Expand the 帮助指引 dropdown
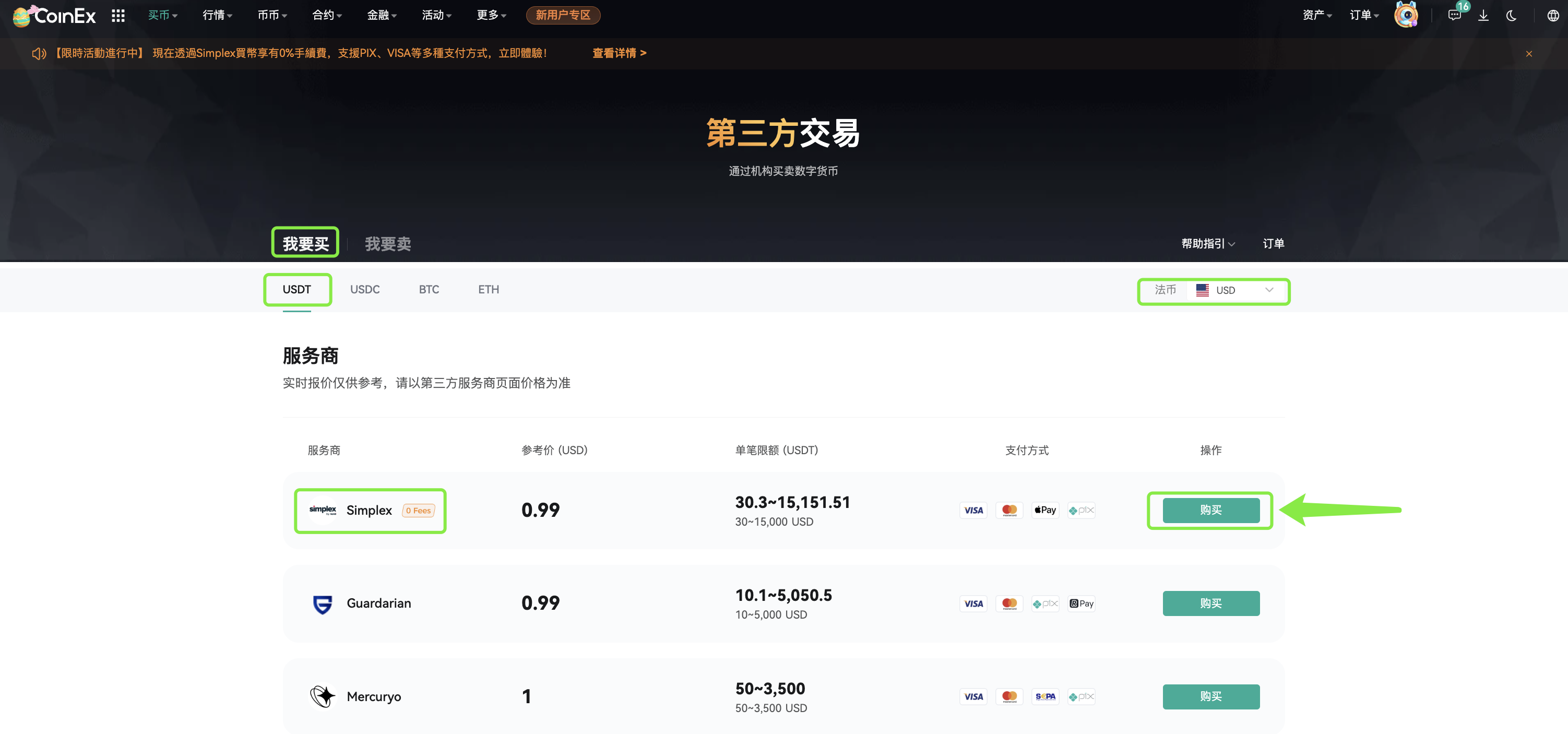This screenshot has height=734, width=1568. 1208,243
